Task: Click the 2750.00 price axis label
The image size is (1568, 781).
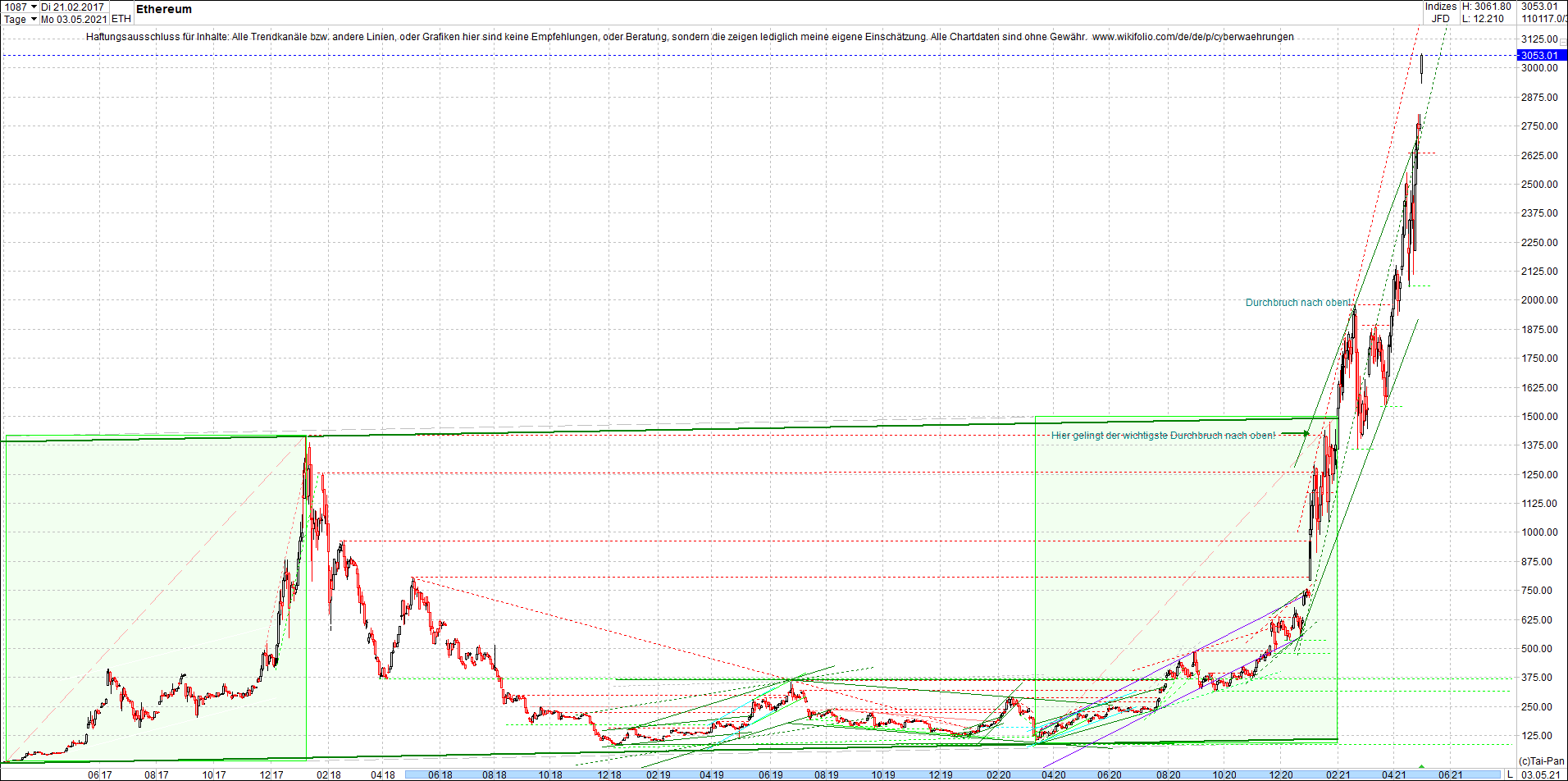Action: (1539, 126)
